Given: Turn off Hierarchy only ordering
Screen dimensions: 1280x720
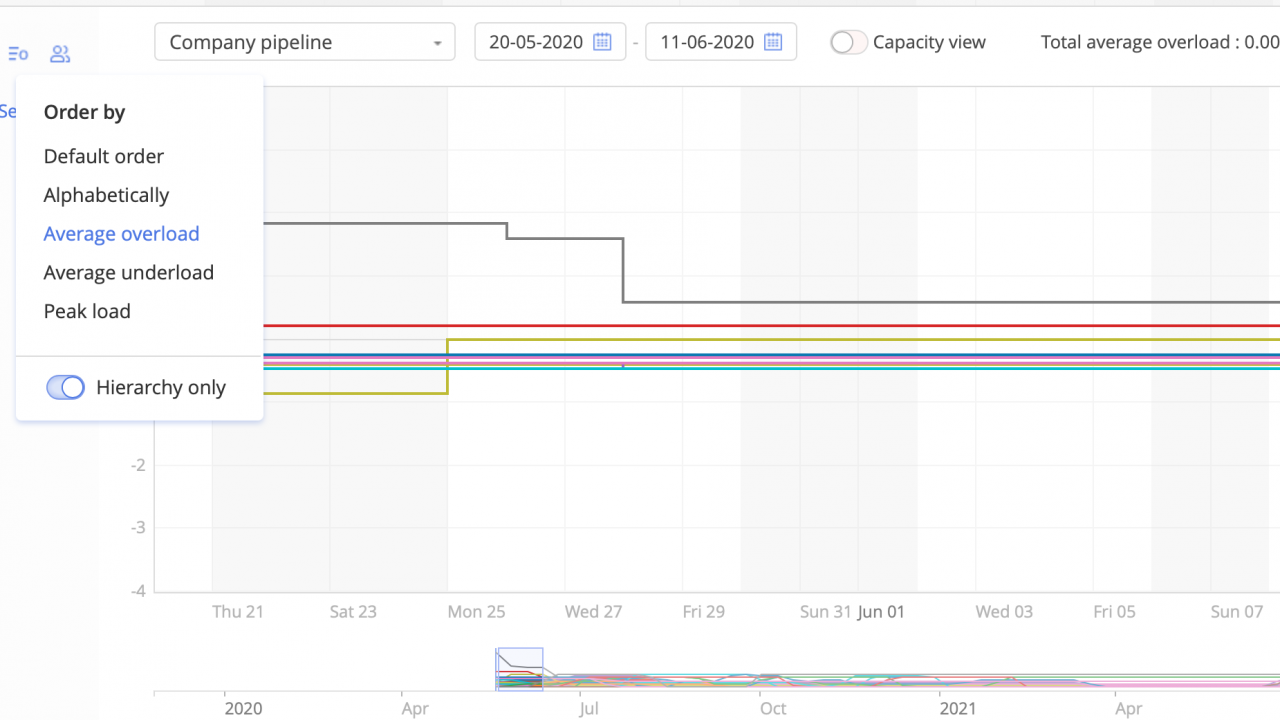Looking at the screenshot, I should (65, 387).
